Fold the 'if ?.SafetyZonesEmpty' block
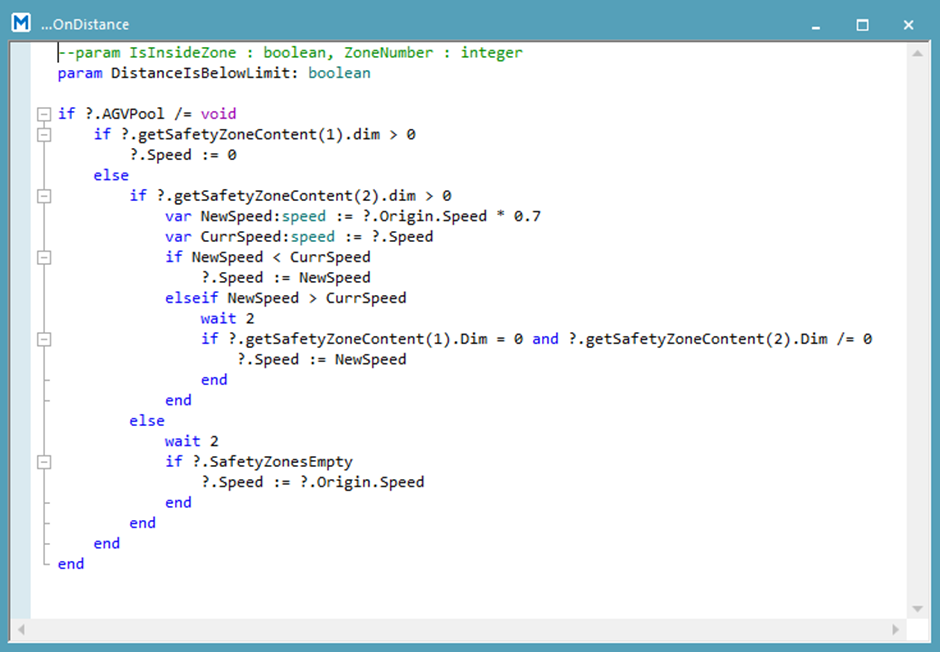The image size is (940, 652). pos(43,462)
